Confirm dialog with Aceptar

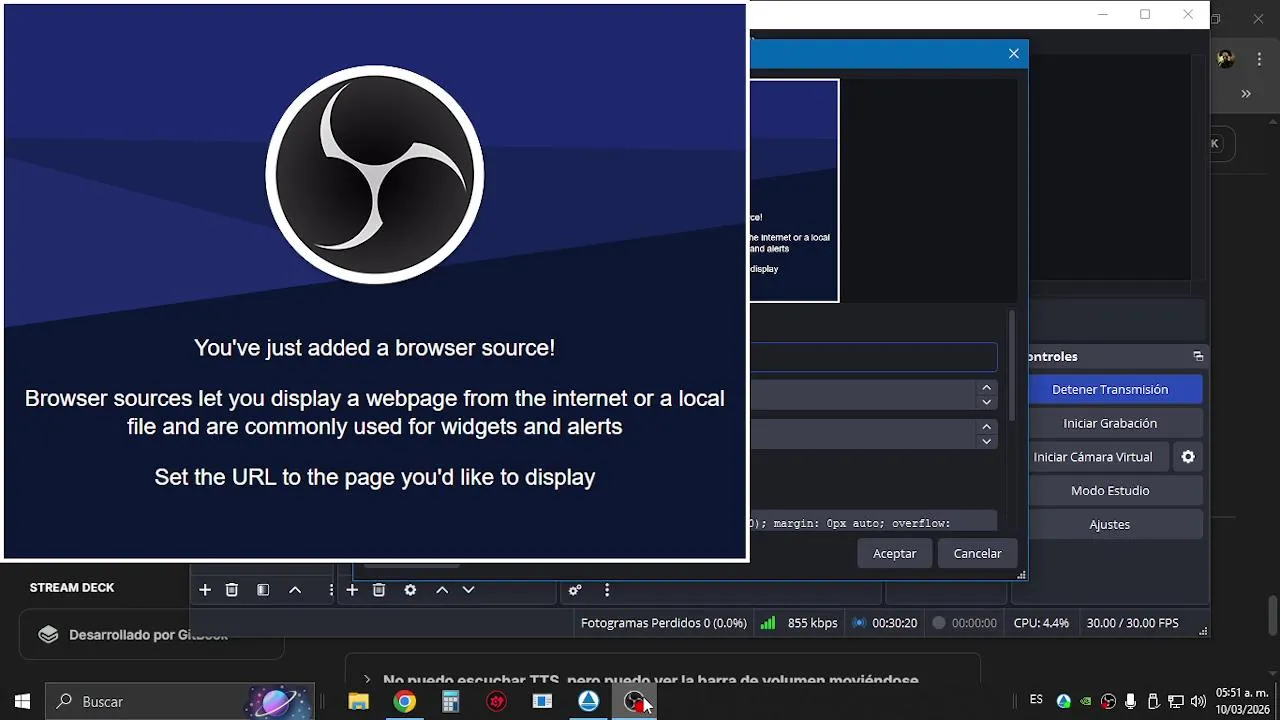point(895,554)
